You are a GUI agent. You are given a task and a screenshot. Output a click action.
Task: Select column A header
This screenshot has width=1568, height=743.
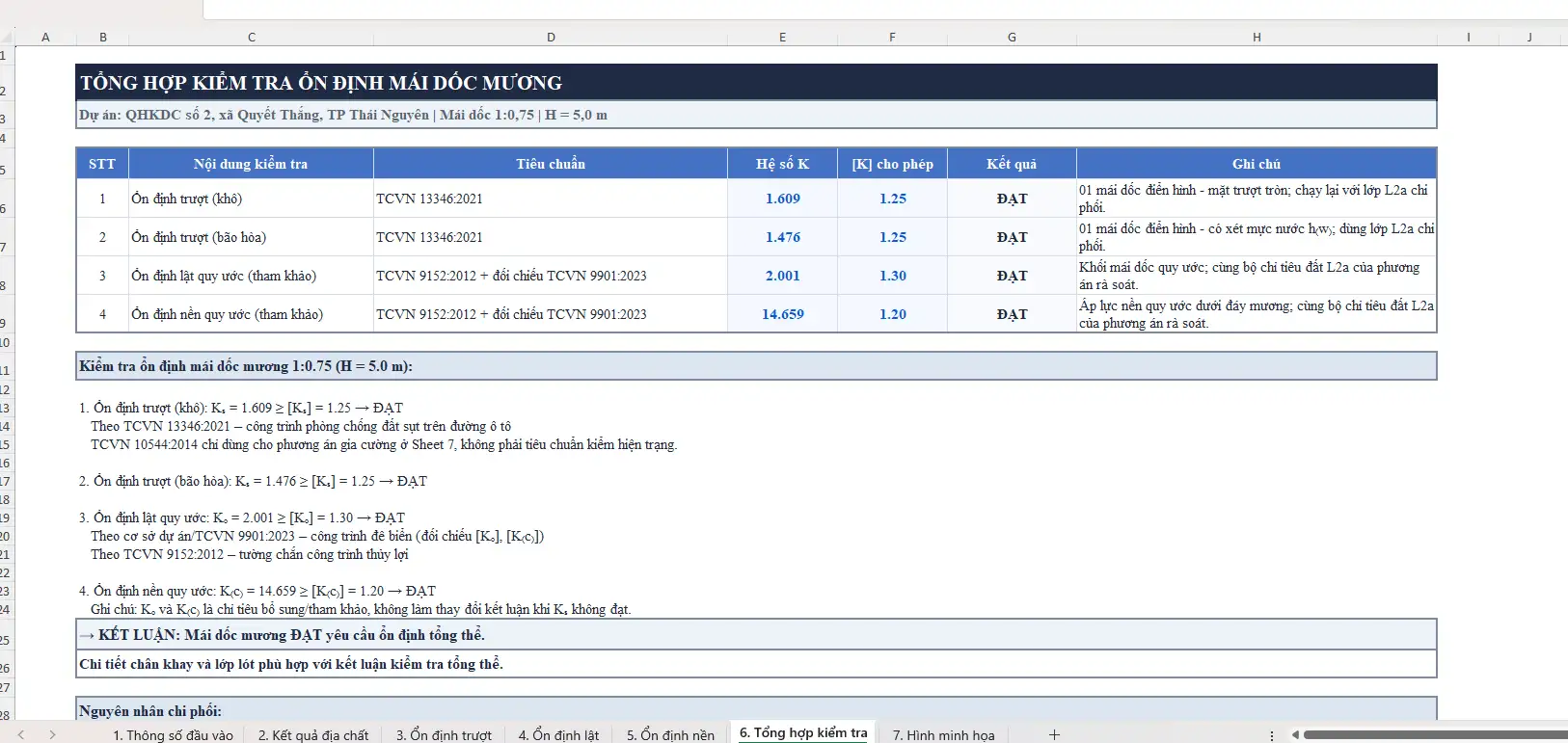pos(45,38)
